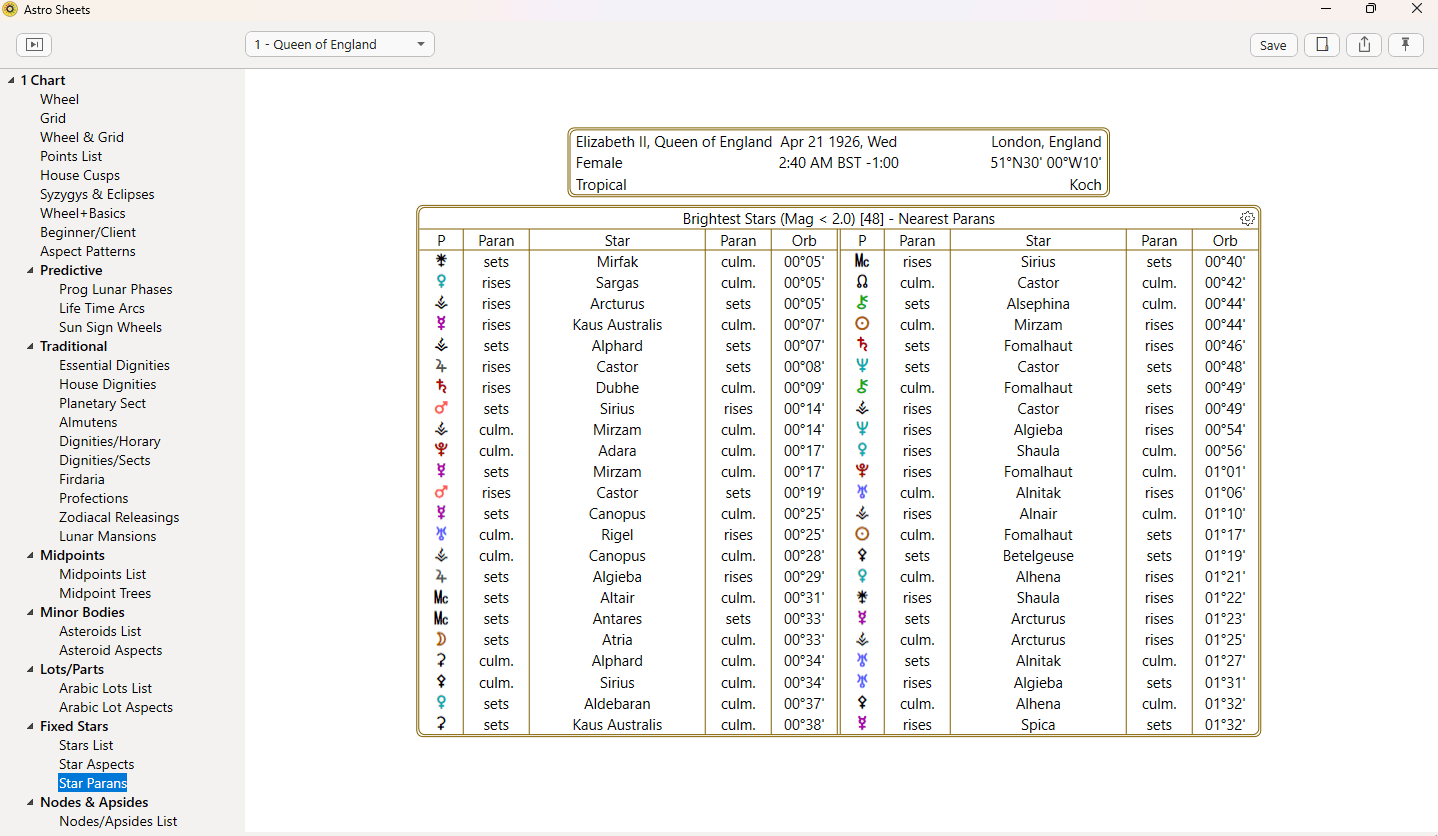Screen dimensions: 1438x836
Task: Click the Save button
Action: 1273,45
